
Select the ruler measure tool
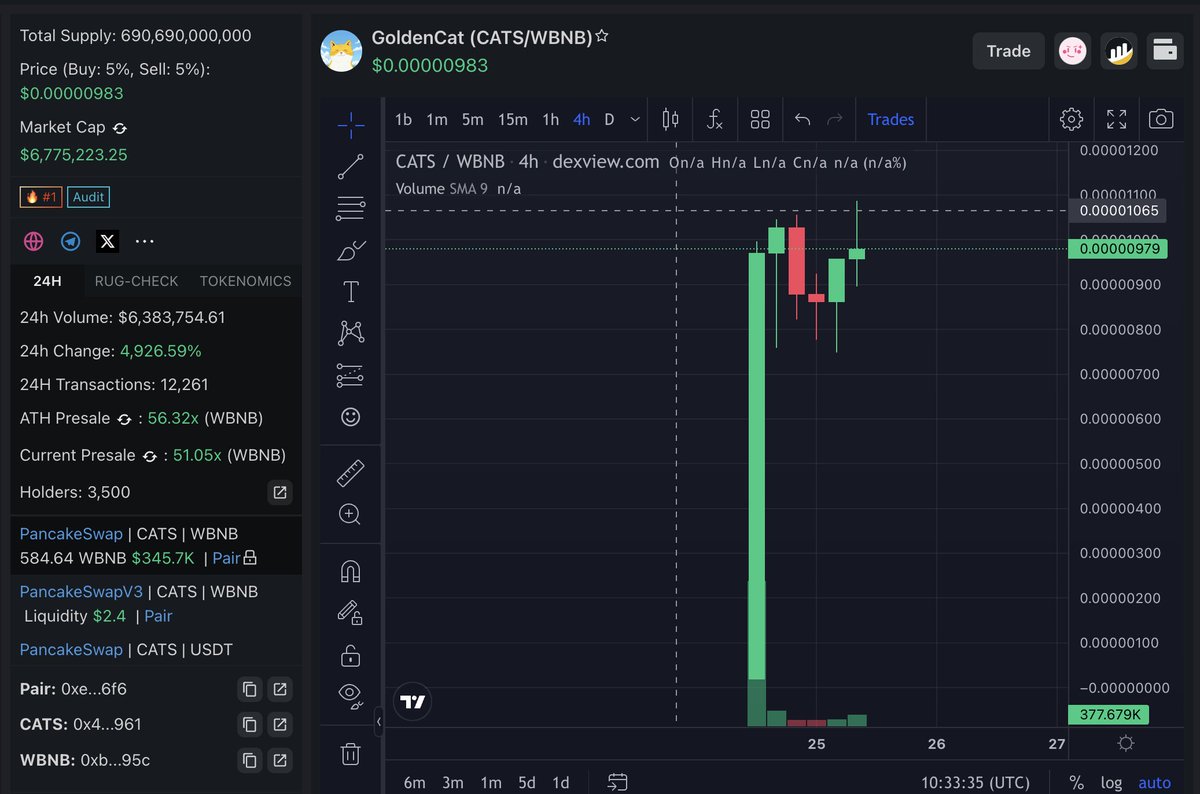click(351, 473)
